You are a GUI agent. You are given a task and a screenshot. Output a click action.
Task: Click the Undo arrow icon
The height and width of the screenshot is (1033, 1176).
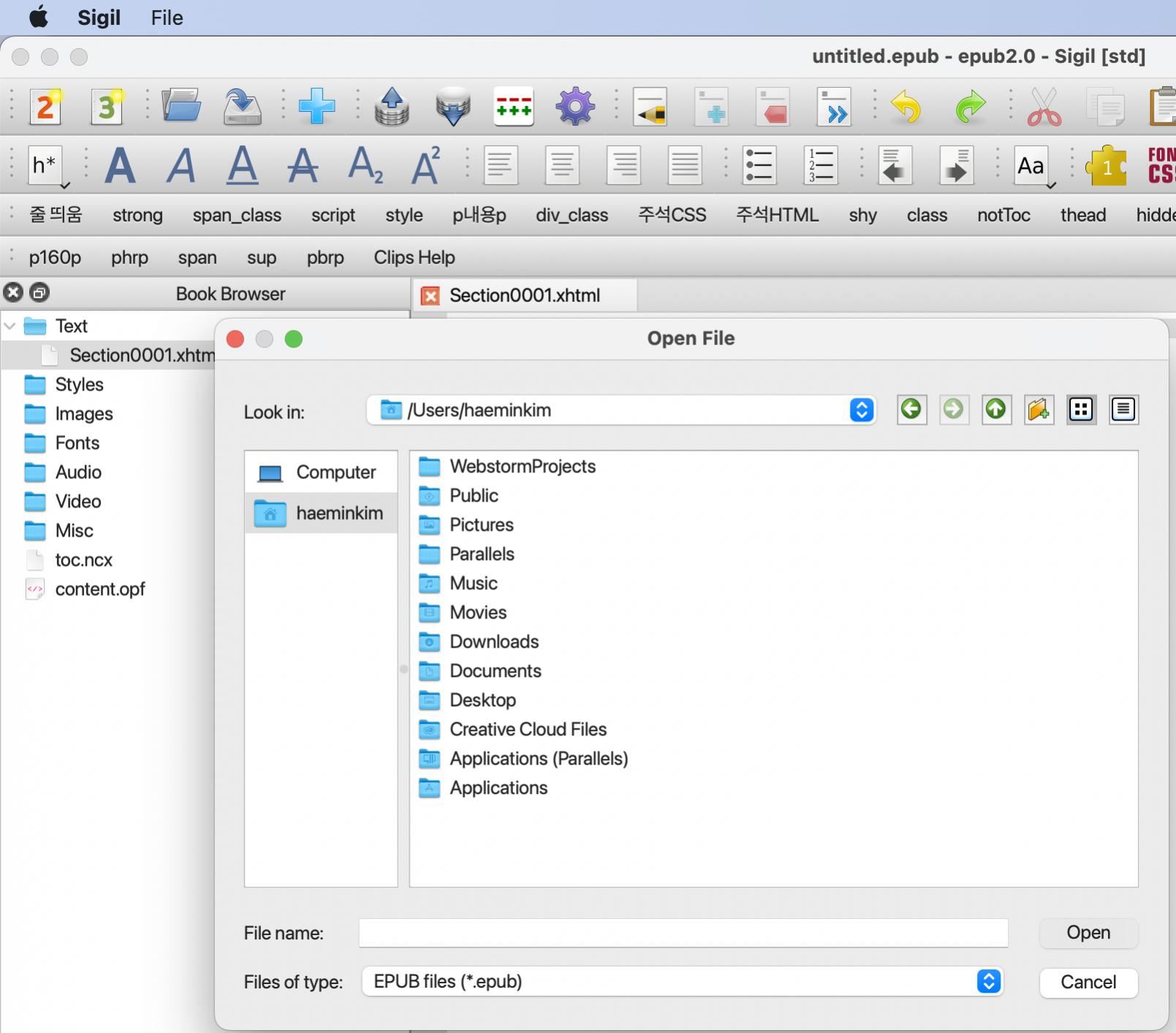click(906, 107)
